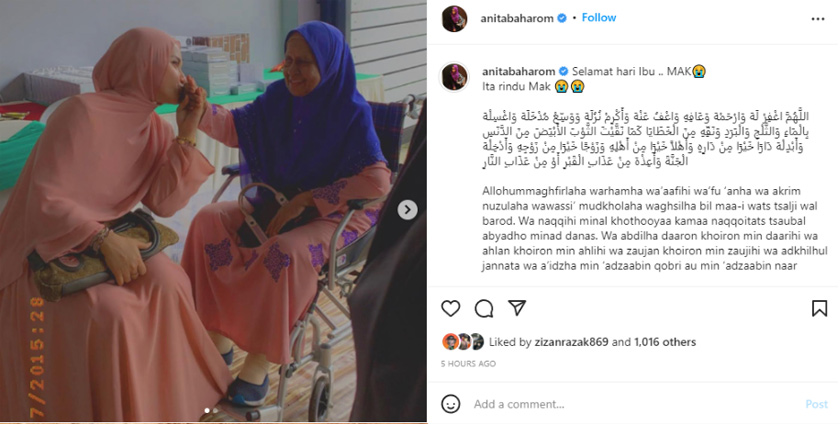The image size is (840, 424).
Task: Open more options three-dot menu
Action: (x=818, y=19)
